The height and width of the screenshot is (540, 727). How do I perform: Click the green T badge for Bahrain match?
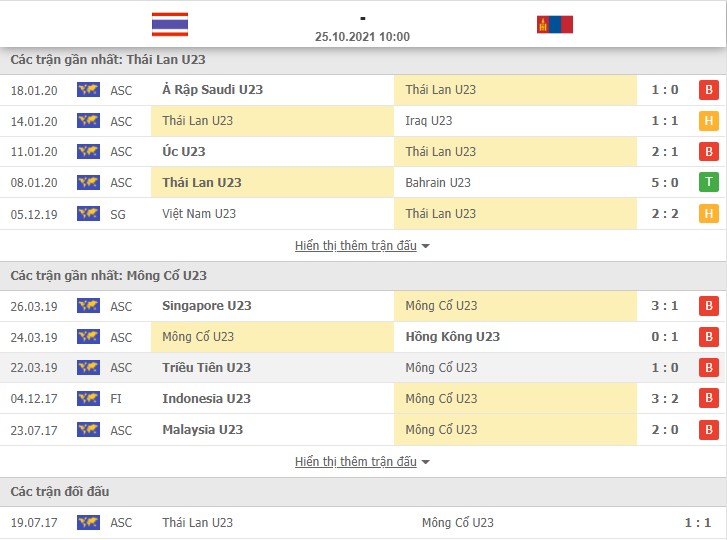708,183
